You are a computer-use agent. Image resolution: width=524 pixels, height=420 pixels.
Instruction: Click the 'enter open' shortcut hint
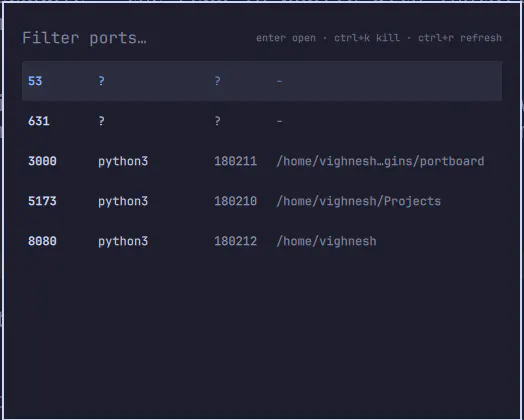[x=286, y=38]
